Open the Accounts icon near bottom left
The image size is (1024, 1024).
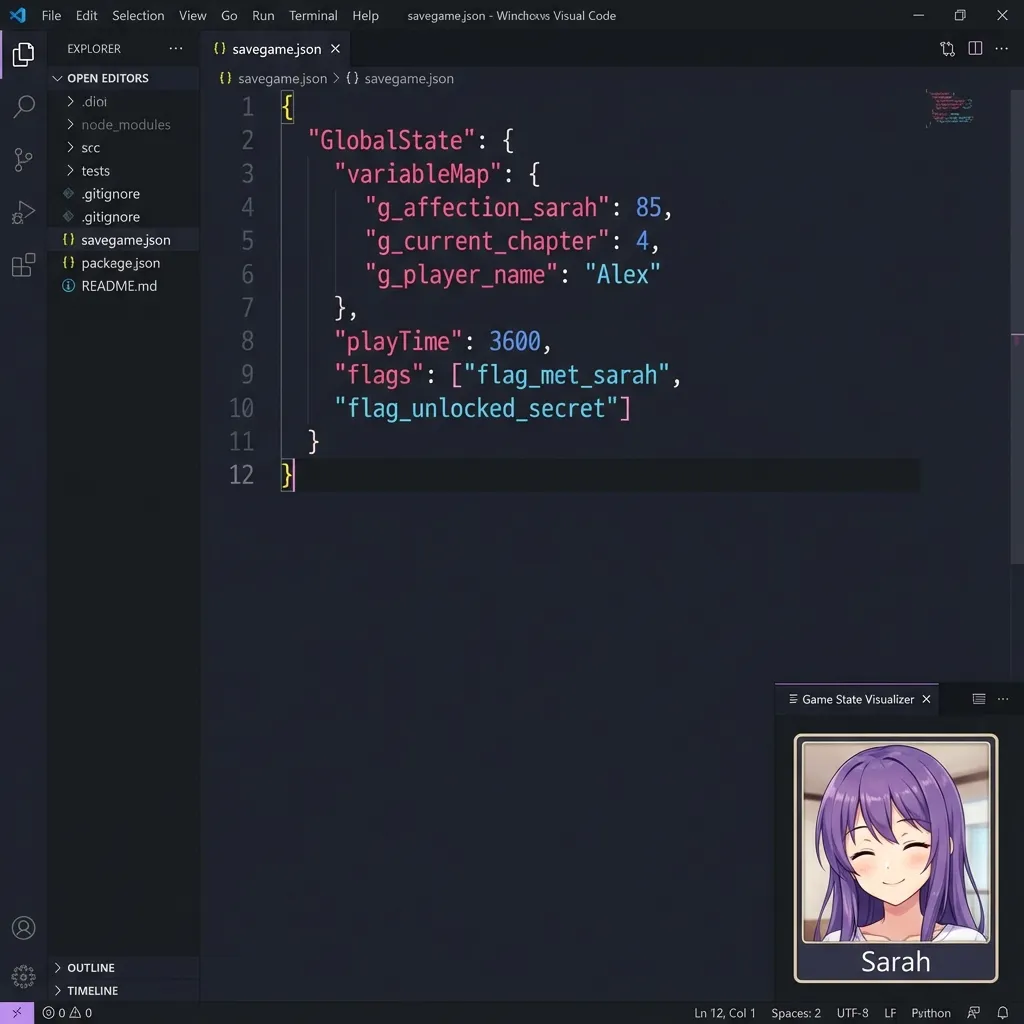pos(24,928)
